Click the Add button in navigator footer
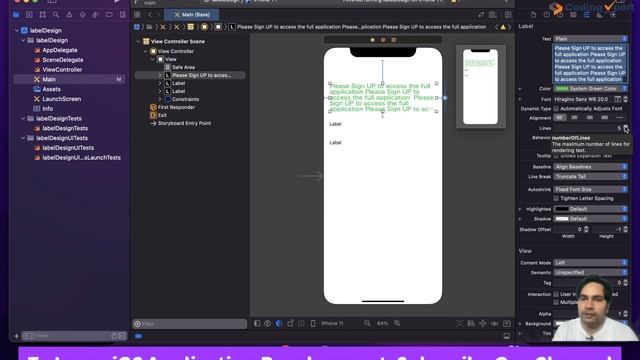 16,336
